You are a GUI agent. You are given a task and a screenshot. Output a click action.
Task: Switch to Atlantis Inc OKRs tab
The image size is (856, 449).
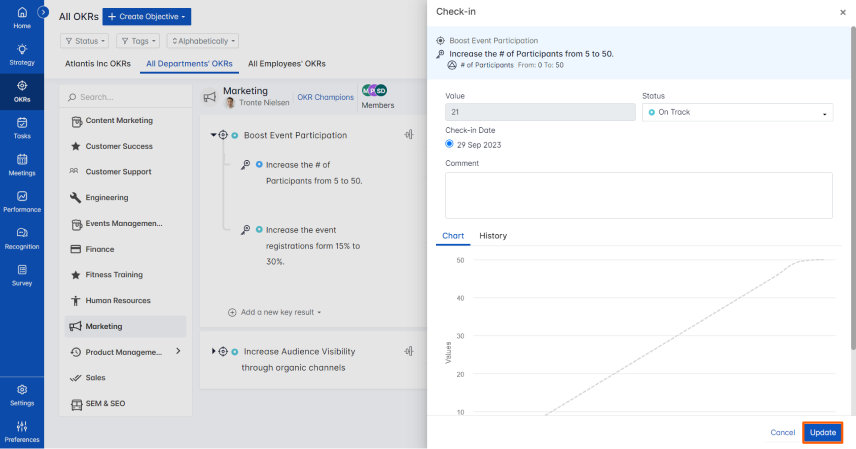click(98, 63)
